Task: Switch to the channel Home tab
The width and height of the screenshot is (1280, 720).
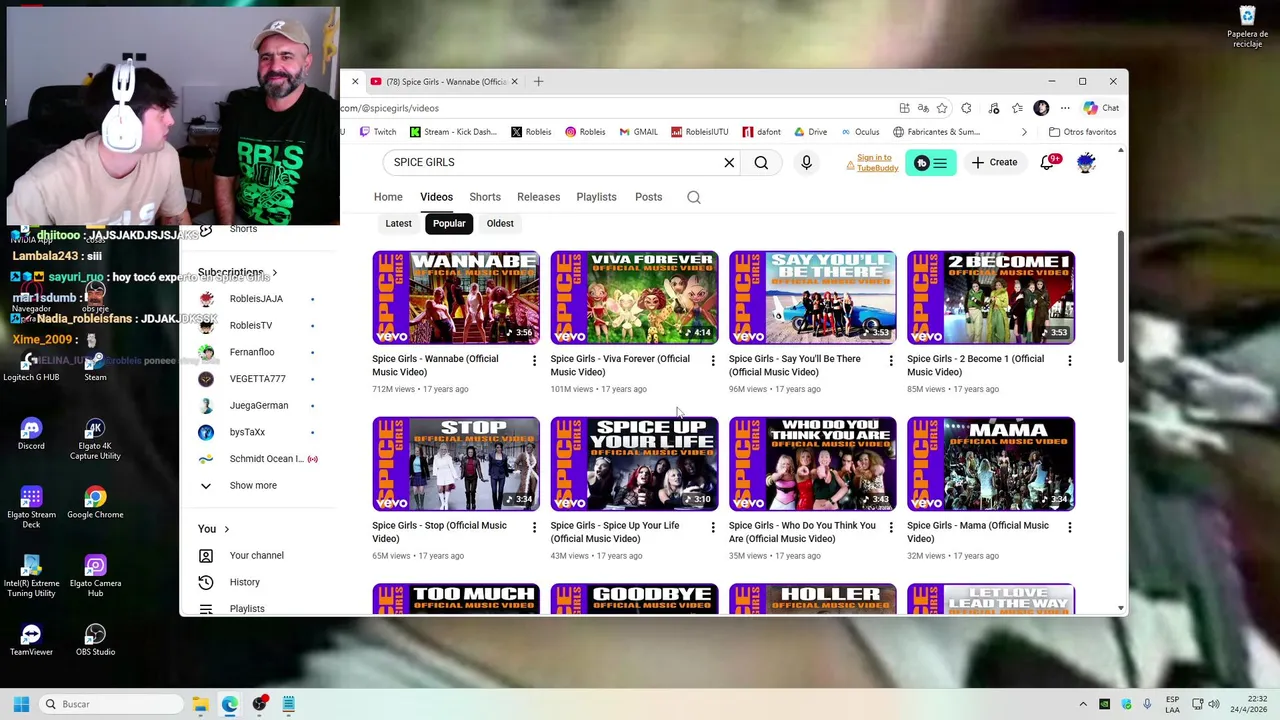Action: [388, 197]
